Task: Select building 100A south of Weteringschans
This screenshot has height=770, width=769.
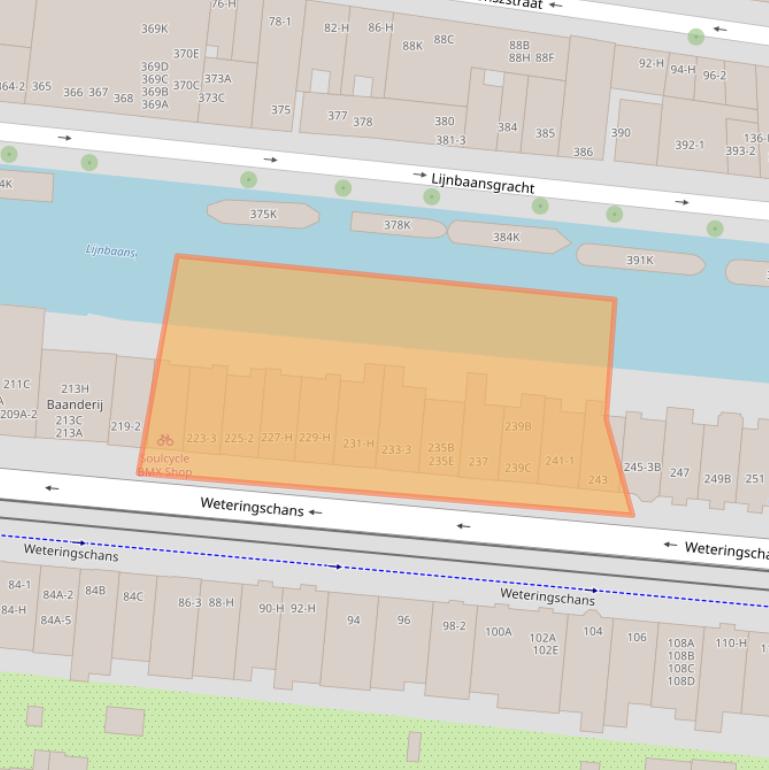Action: (x=498, y=632)
